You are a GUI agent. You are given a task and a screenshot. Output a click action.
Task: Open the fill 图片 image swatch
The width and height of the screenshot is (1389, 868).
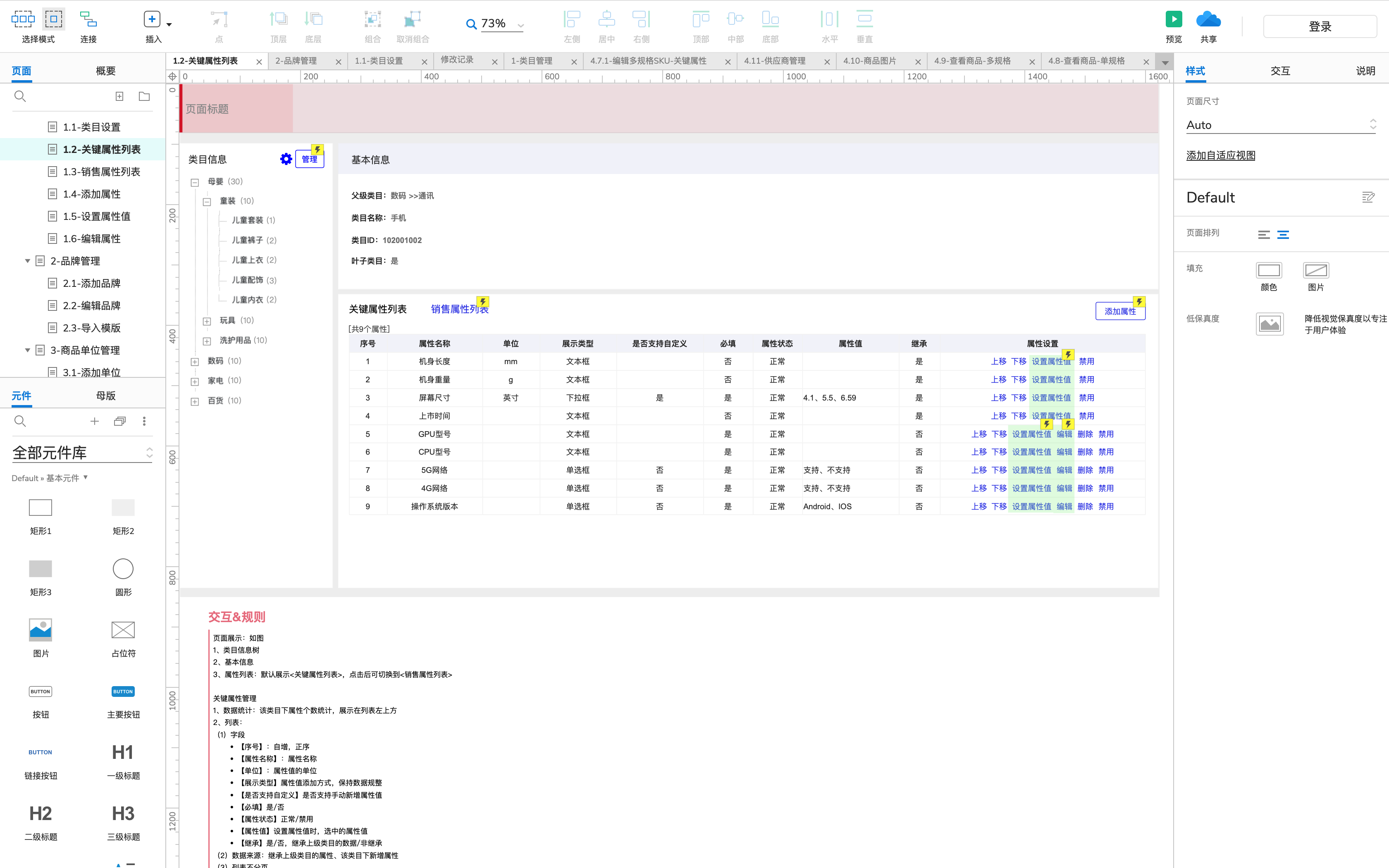[1316, 270]
